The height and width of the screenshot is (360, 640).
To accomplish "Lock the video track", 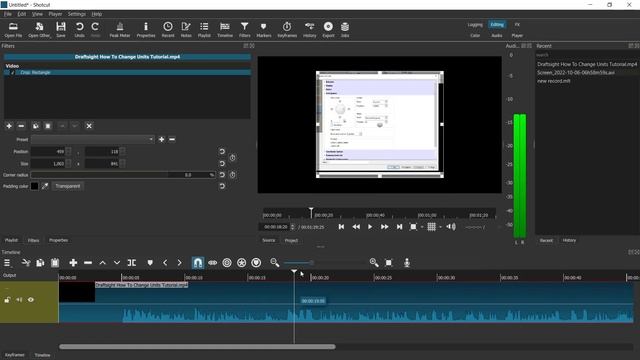I will [x=7, y=300].
